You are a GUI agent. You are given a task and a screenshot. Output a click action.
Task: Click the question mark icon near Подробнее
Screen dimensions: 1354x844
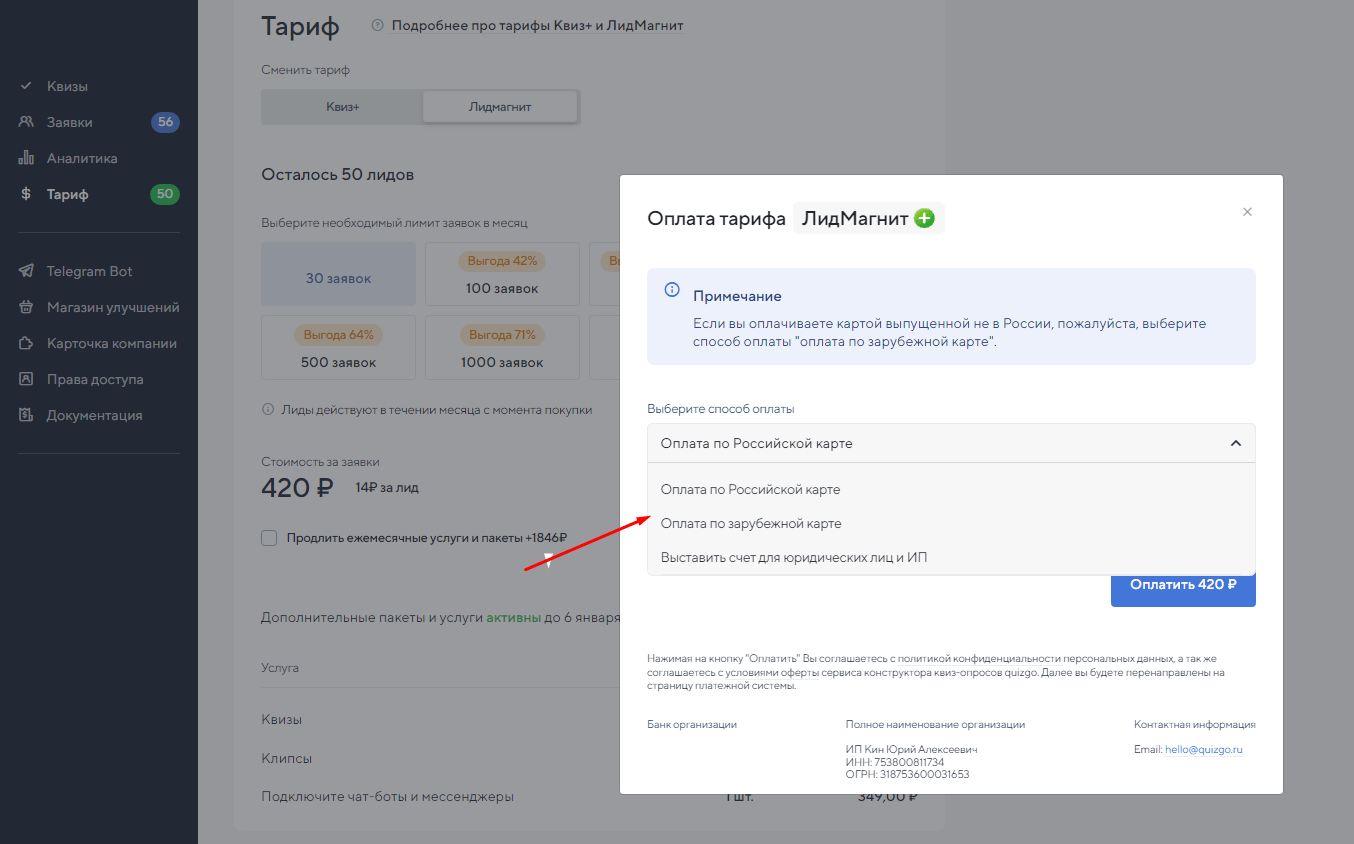click(x=377, y=26)
